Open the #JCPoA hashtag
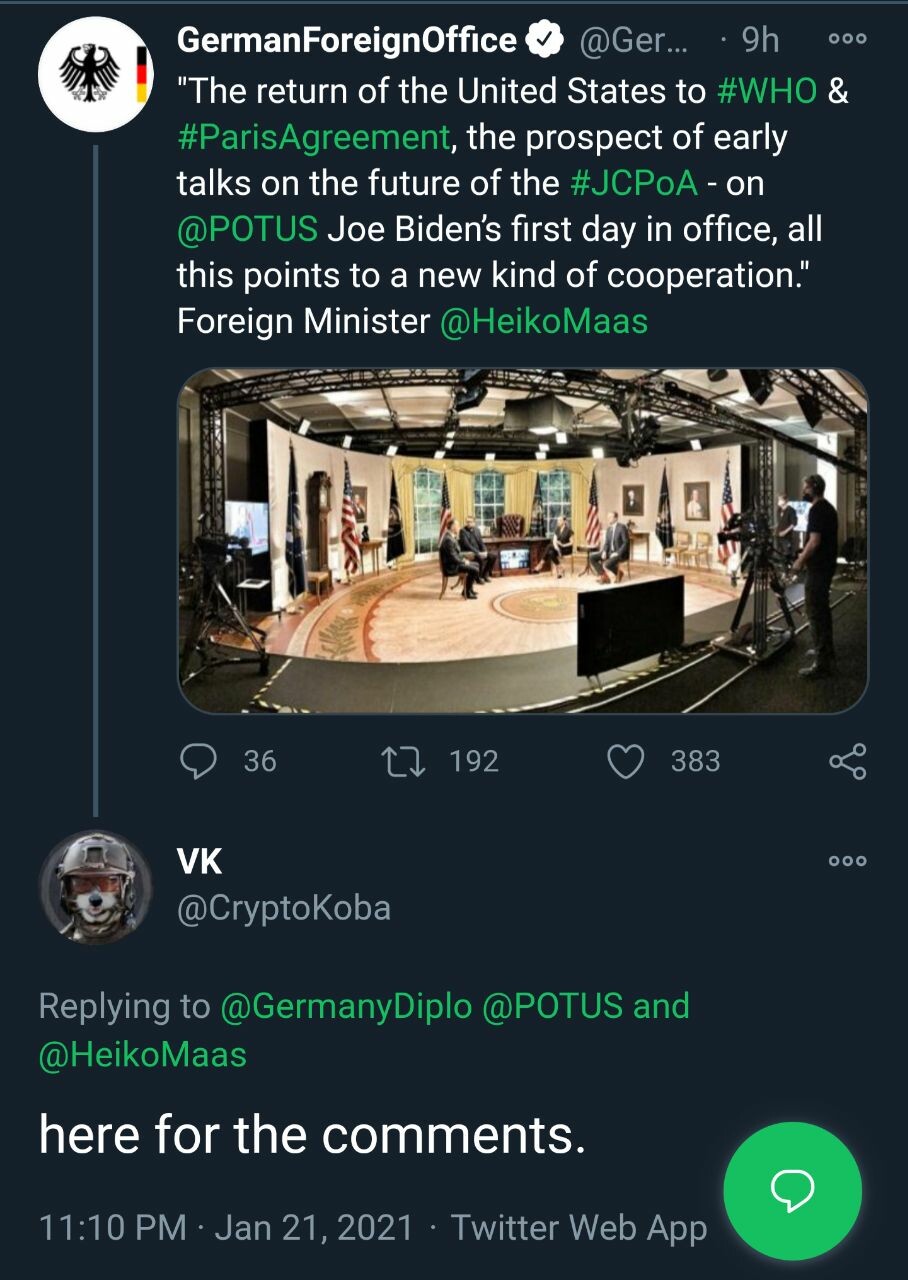Screen dimensions: 908x1280 click(x=632, y=183)
